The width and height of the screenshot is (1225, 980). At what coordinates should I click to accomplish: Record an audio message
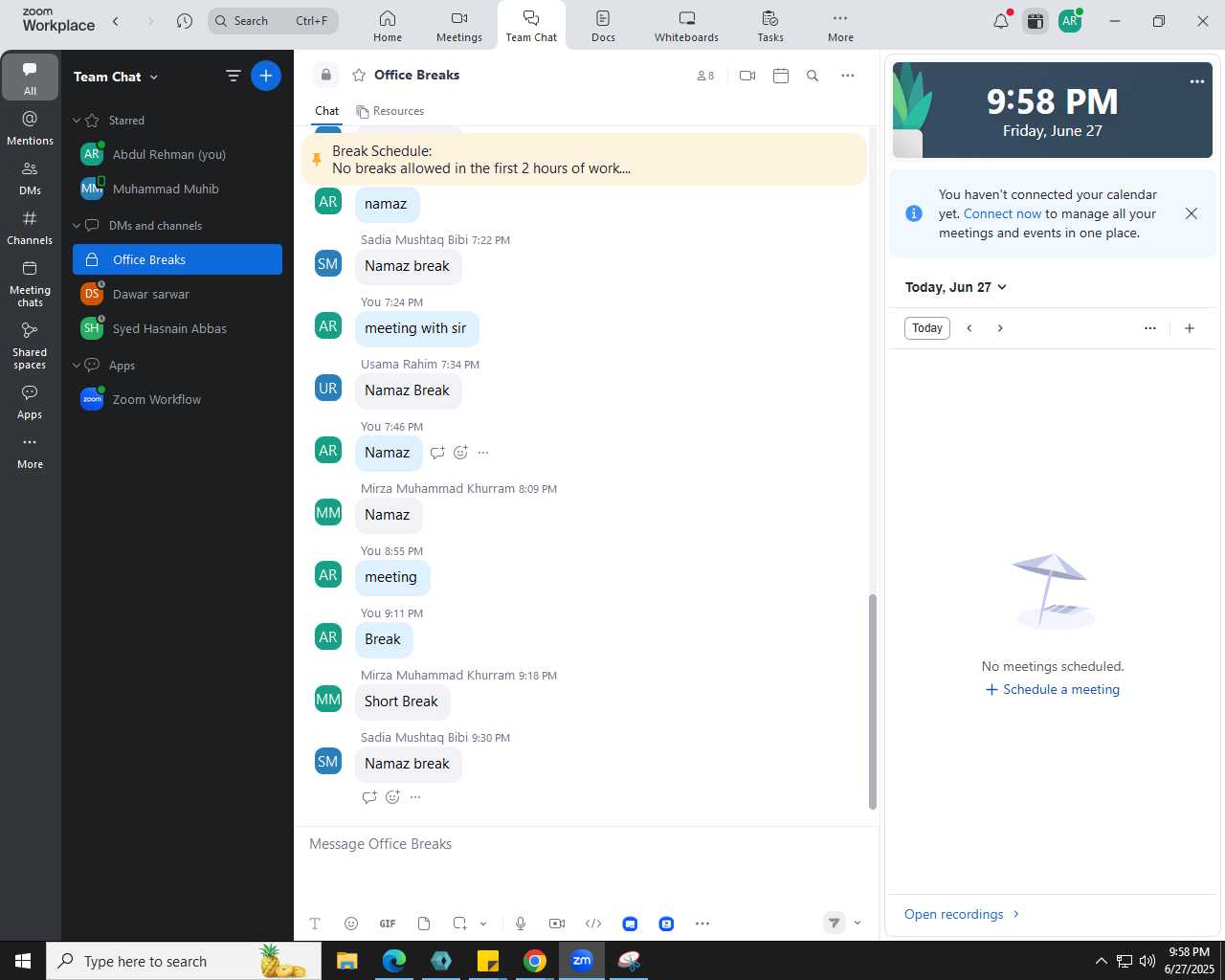click(521, 924)
